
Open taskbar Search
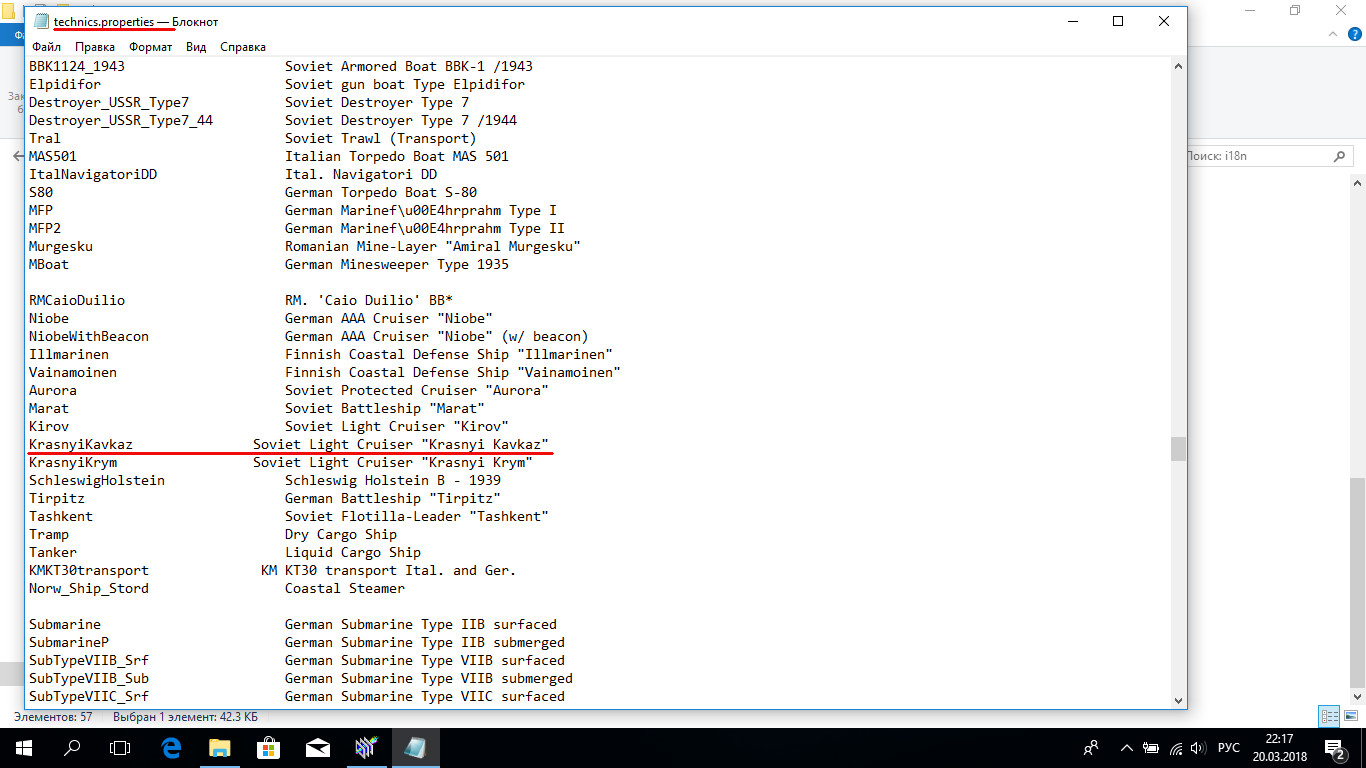72,748
